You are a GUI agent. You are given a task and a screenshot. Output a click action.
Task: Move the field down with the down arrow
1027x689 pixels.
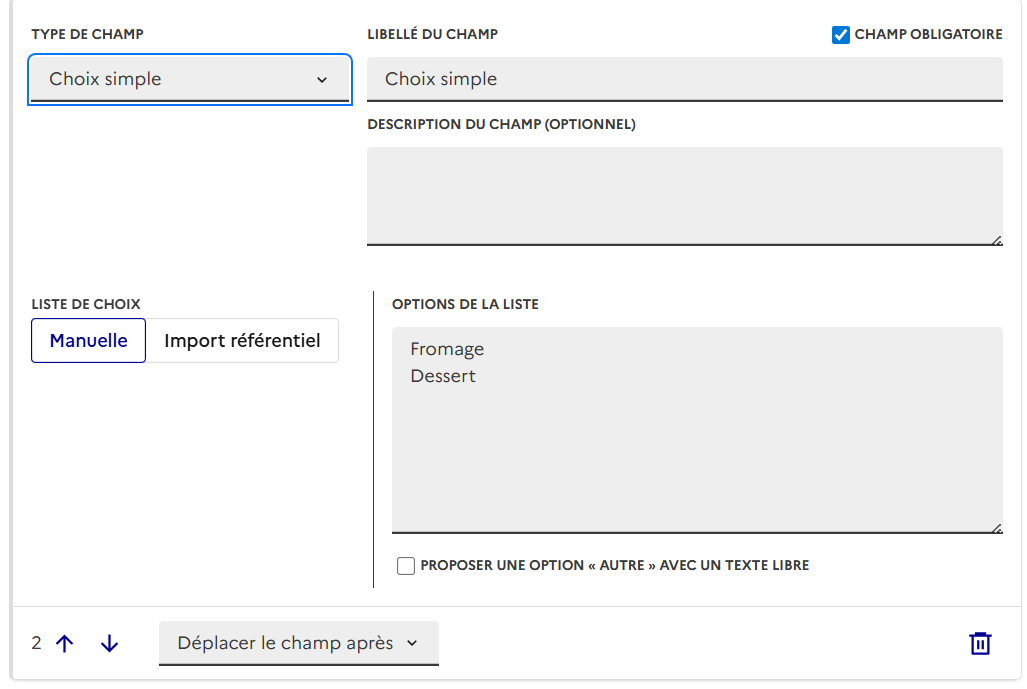(109, 644)
